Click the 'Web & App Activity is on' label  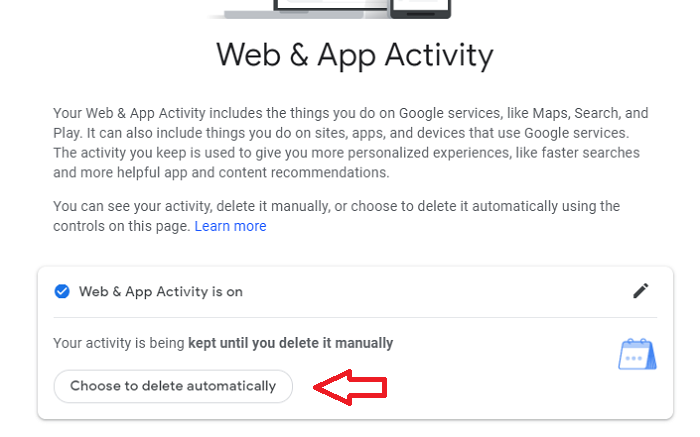click(161, 291)
